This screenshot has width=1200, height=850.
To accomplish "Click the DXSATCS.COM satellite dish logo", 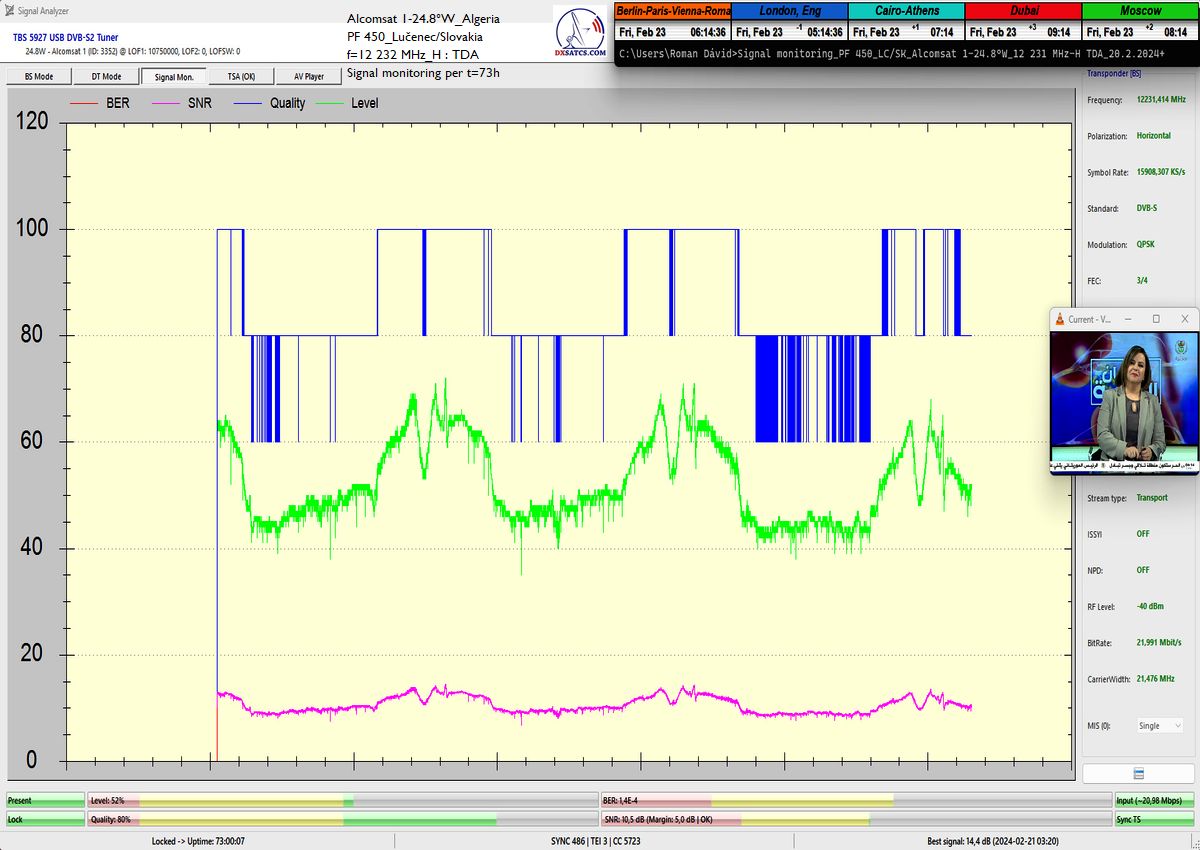I will click(x=581, y=33).
